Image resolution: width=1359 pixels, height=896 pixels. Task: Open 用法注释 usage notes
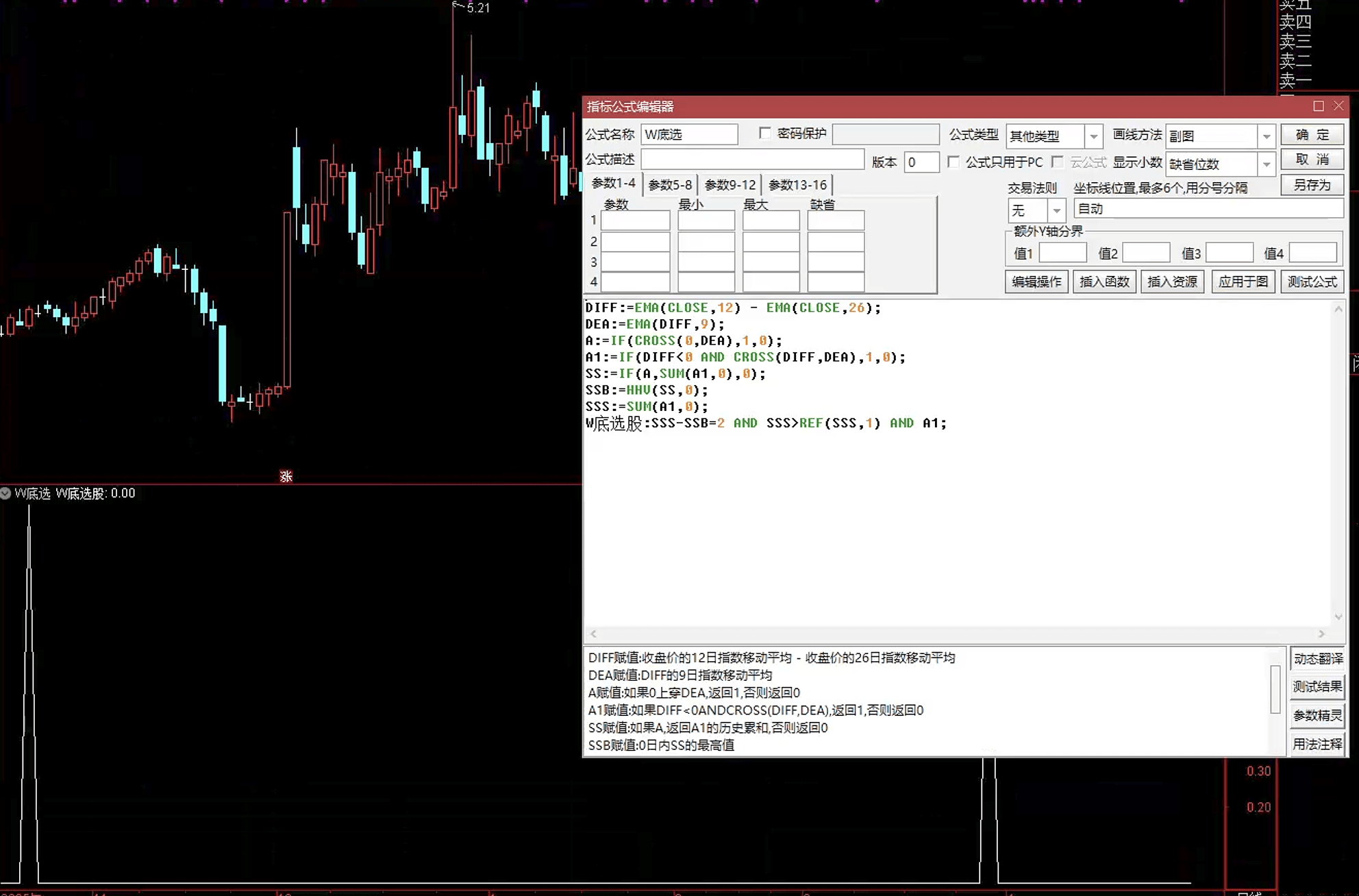click(1317, 744)
